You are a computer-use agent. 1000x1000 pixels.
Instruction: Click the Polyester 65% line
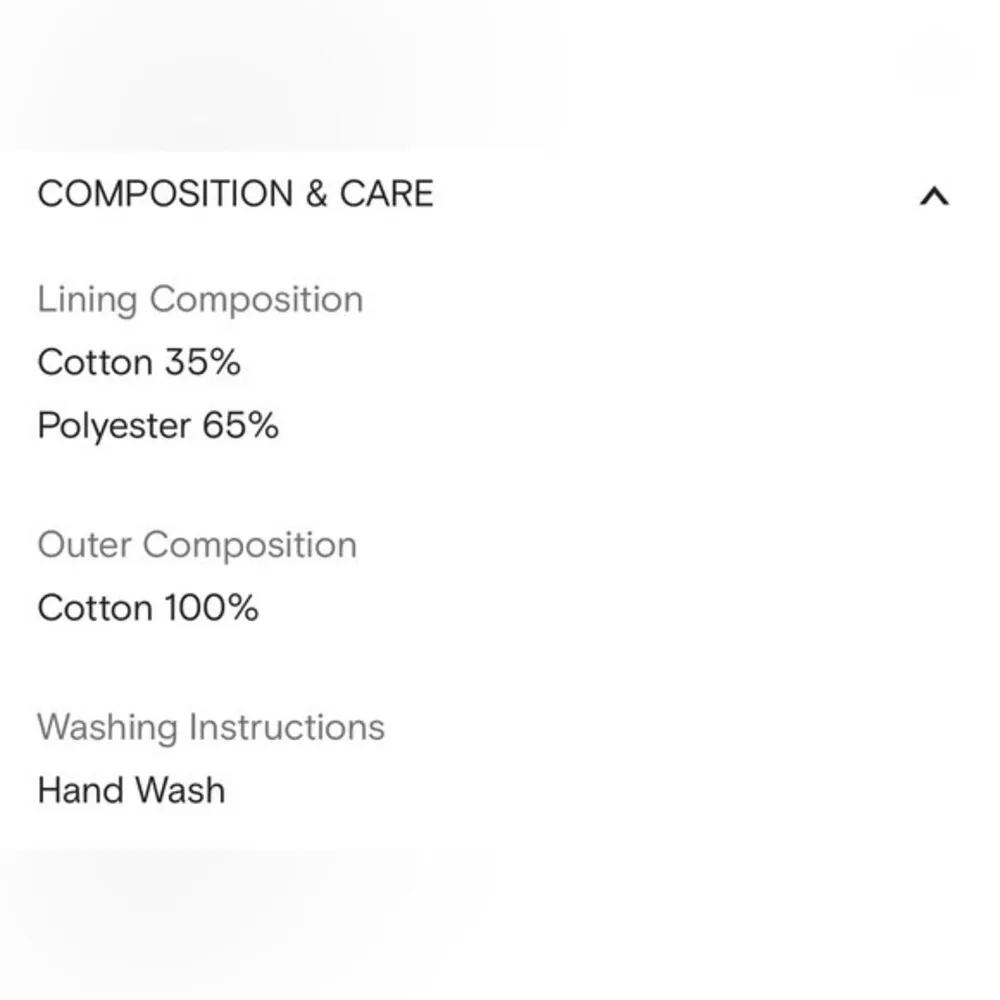pyautogui.click(x=158, y=426)
